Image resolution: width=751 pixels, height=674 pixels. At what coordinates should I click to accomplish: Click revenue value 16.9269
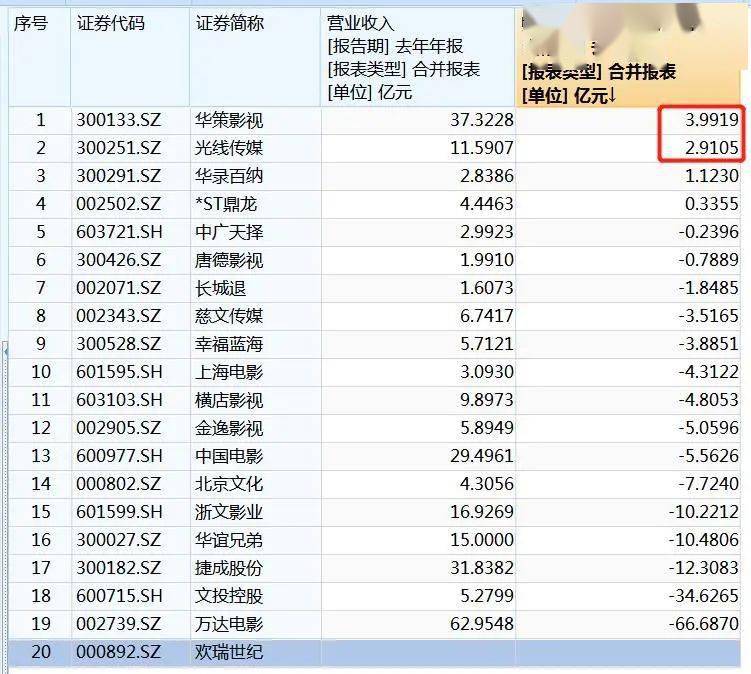[x=481, y=512]
